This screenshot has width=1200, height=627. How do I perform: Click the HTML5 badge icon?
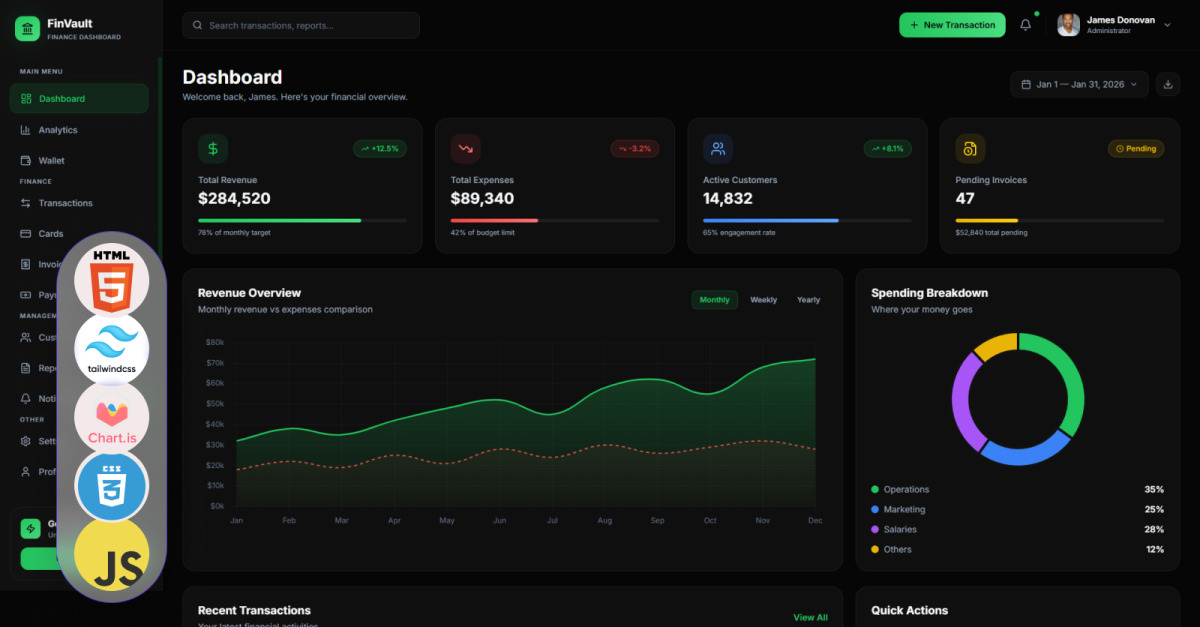tap(111, 279)
